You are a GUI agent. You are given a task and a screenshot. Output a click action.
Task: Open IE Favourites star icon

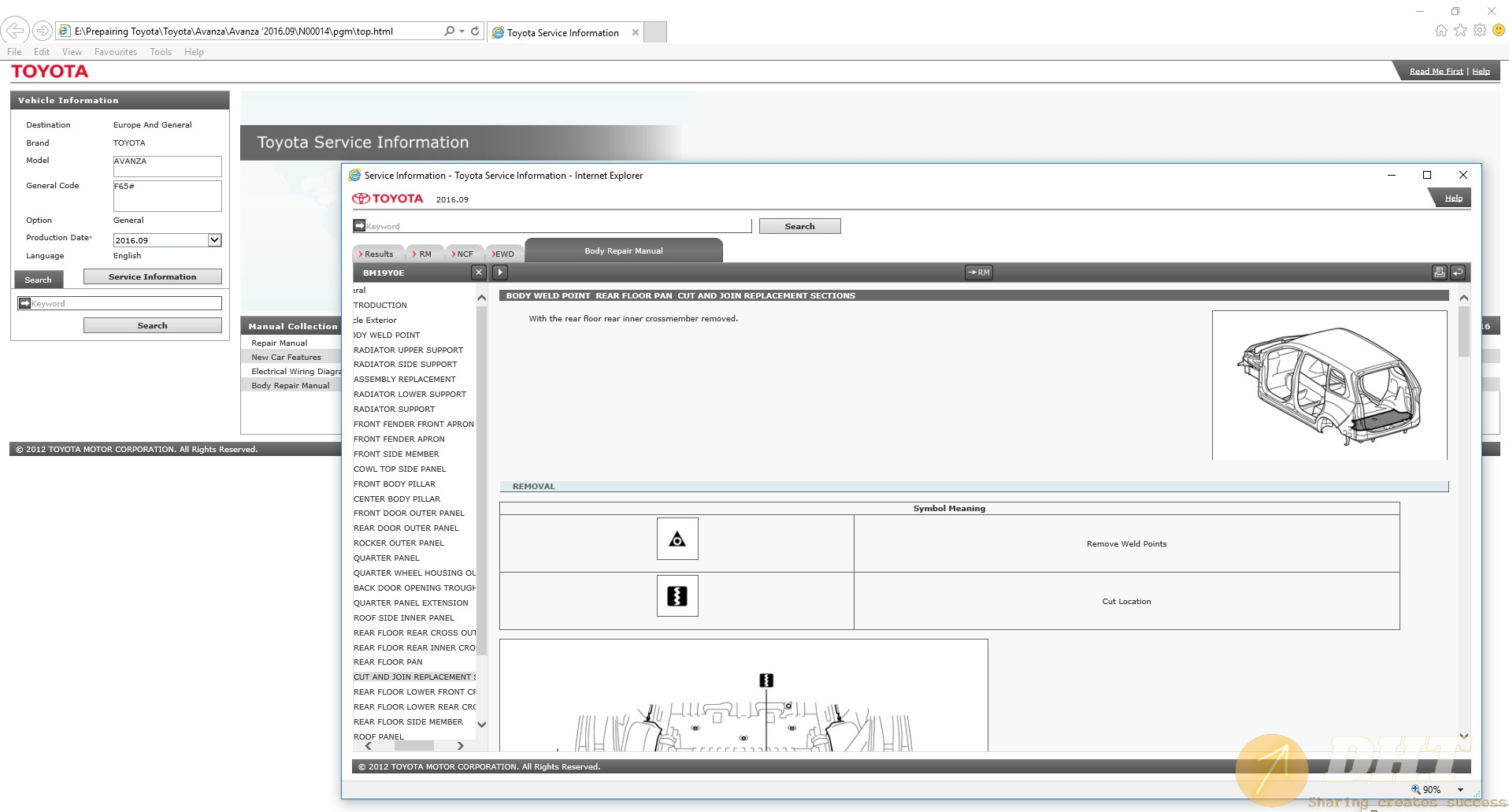[x=1461, y=30]
